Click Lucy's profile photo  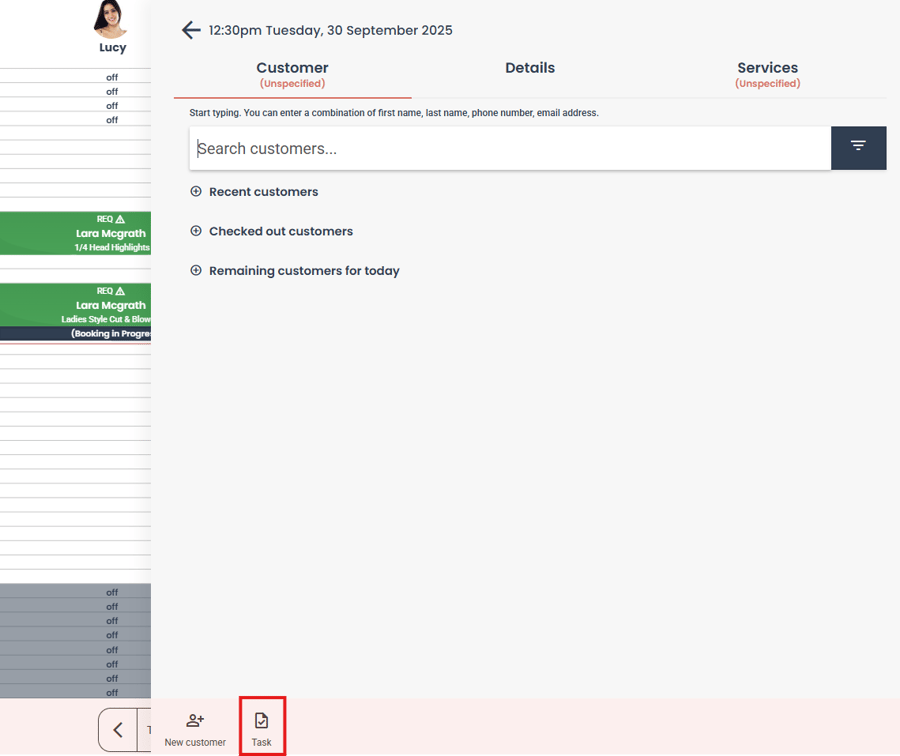pos(111,18)
